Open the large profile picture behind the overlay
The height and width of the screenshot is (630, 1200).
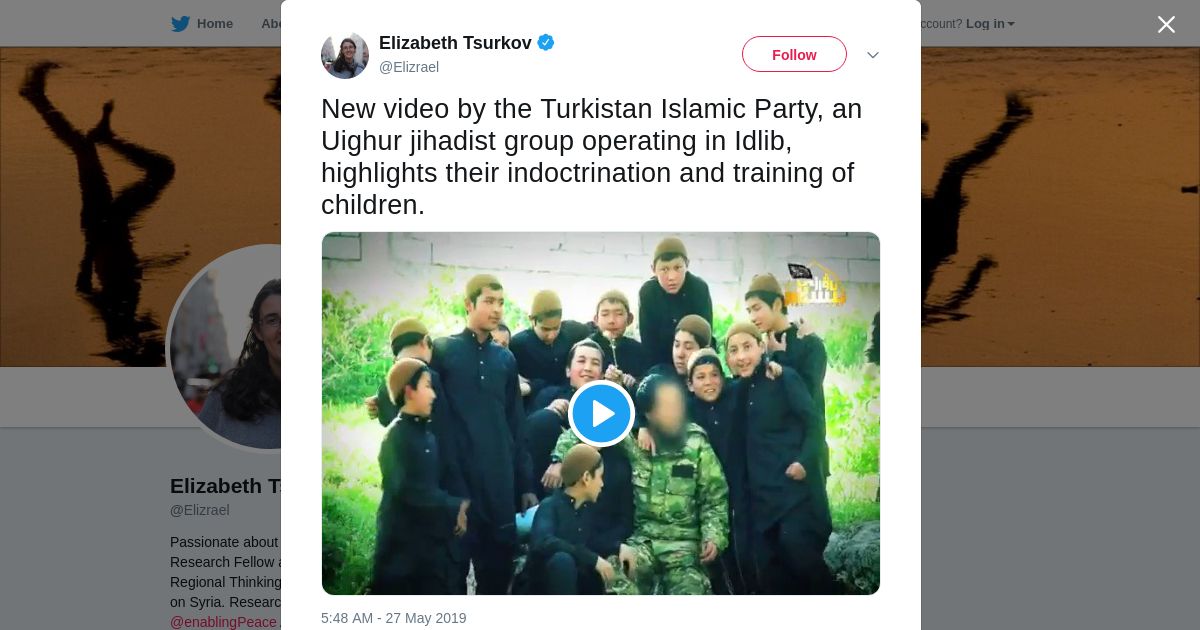coord(224,347)
